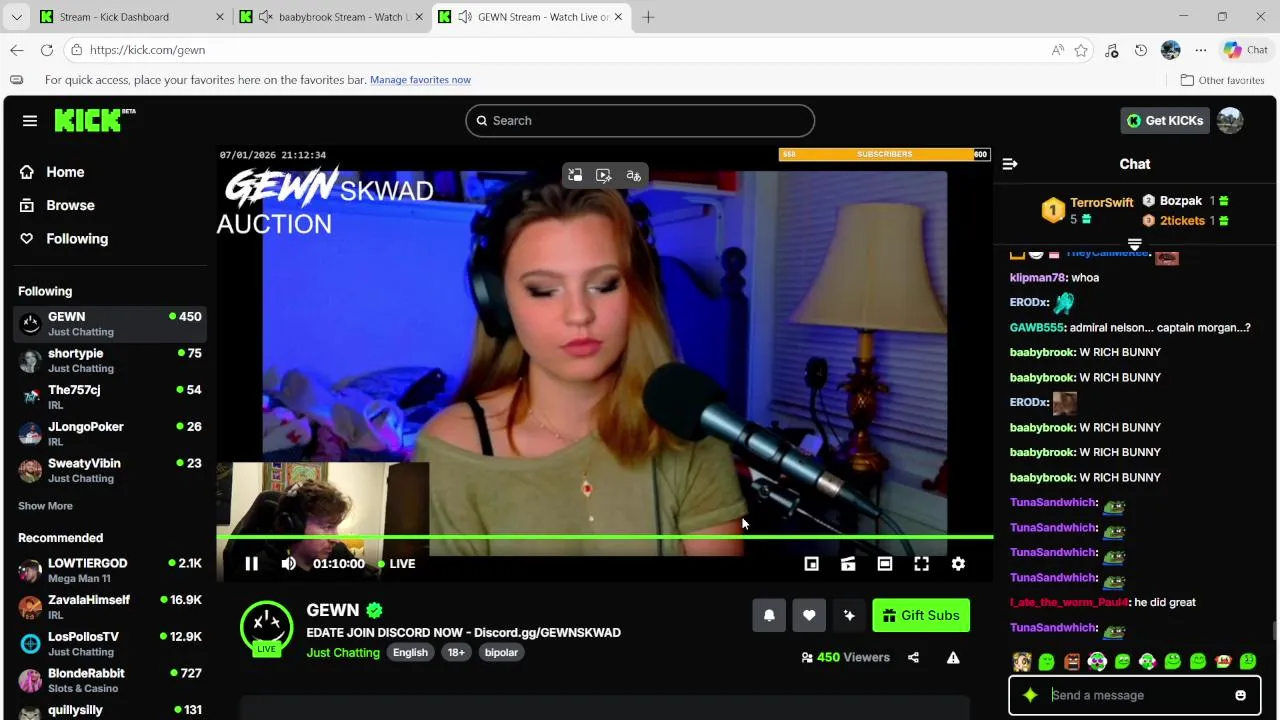
Task: Go back in browser
Action: pyautogui.click(x=17, y=50)
